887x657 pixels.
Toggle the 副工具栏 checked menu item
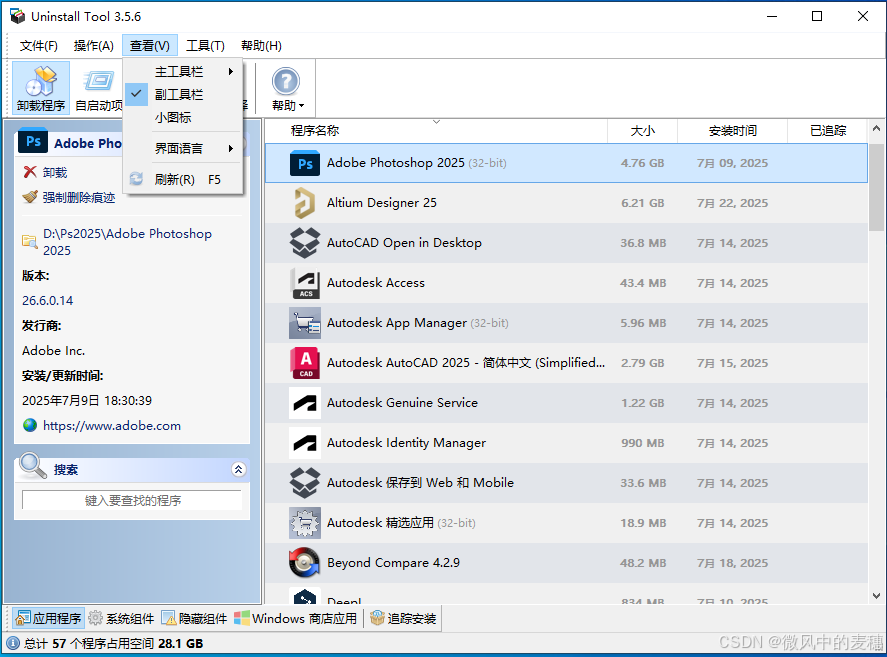[x=183, y=95]
